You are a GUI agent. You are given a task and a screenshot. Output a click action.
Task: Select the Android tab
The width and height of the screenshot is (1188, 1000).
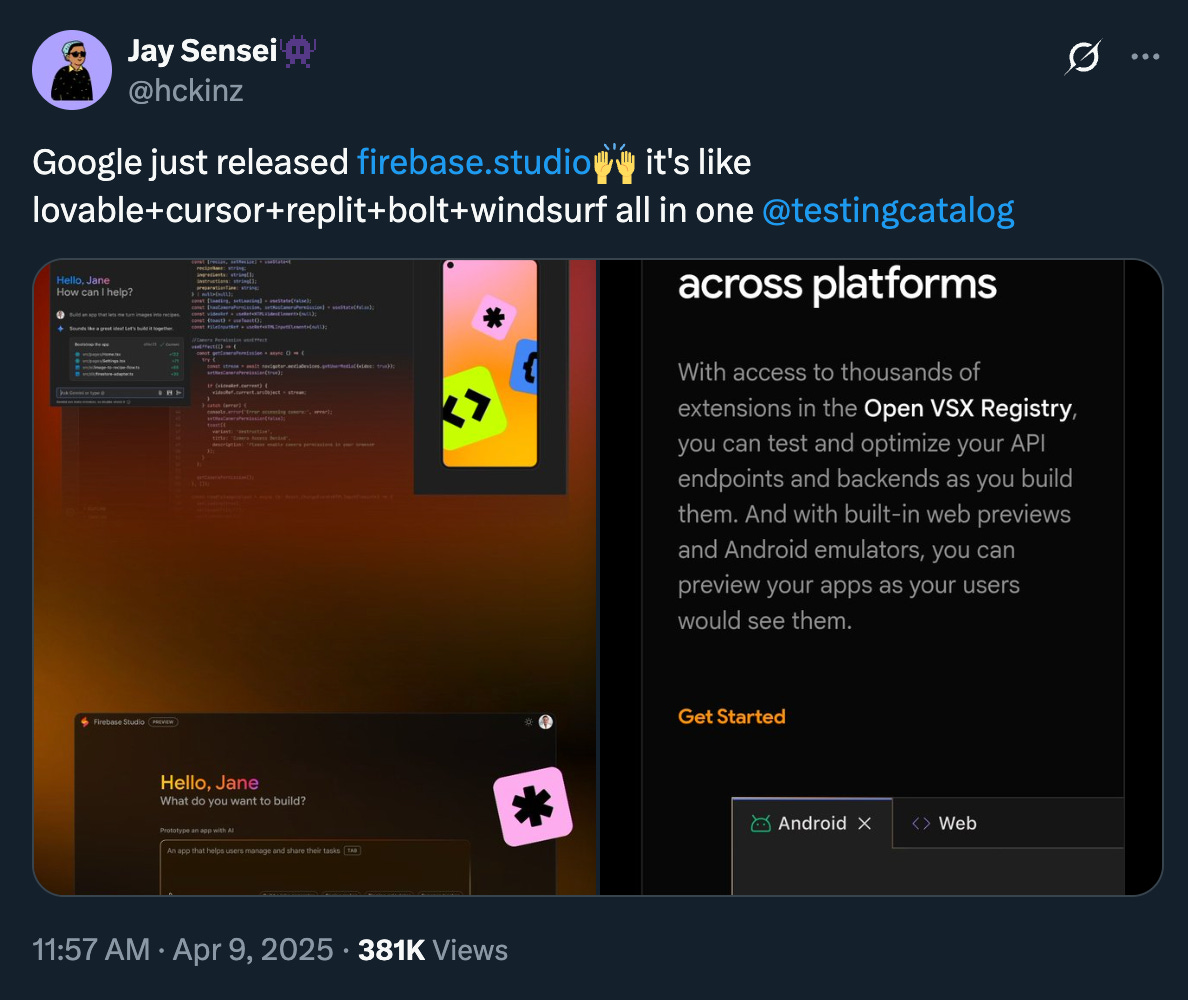(x=811, y=823)
